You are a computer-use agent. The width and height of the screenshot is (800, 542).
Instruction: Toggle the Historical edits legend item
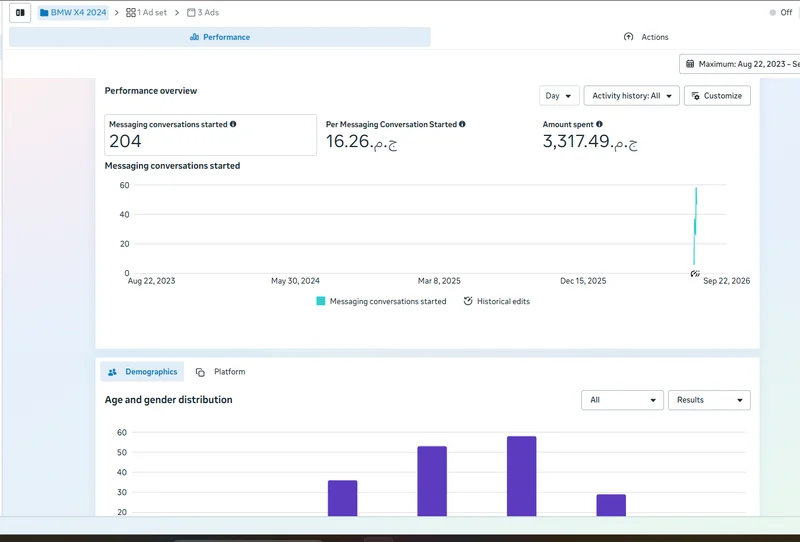(x=496, y=301)
